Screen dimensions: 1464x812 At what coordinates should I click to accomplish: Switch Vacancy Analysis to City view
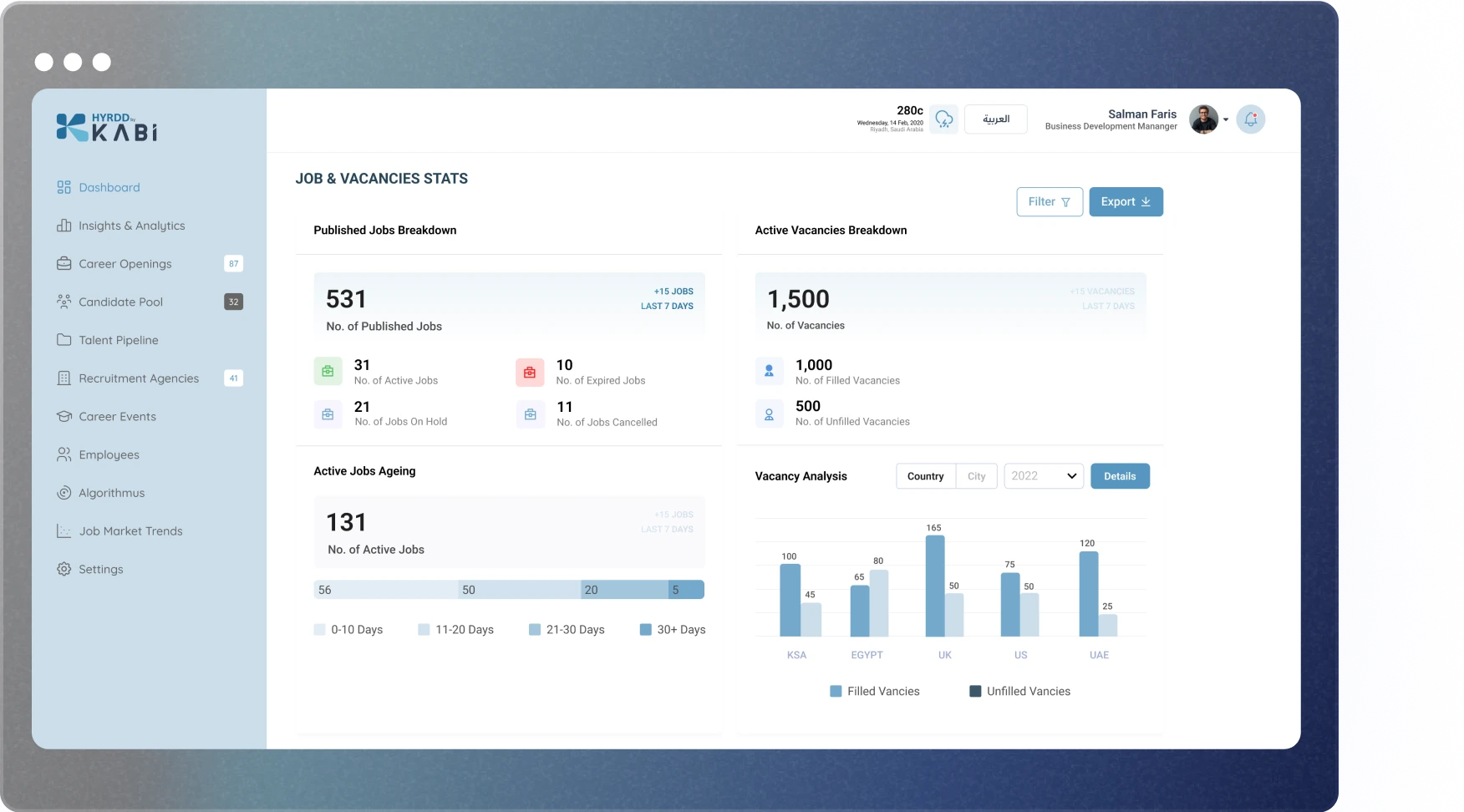[976, 476]
